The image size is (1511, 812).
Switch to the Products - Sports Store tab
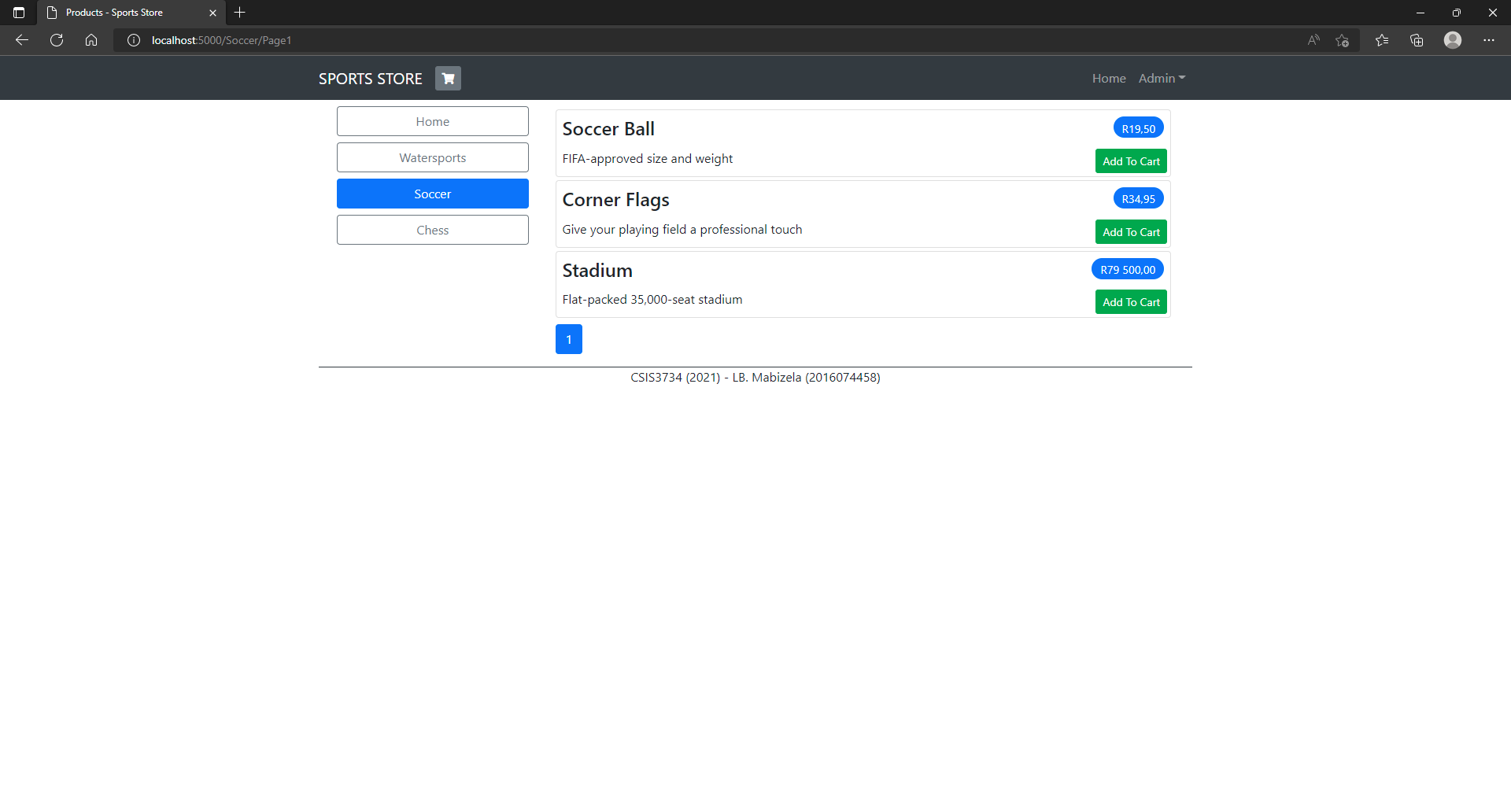[x=118, y=13]
